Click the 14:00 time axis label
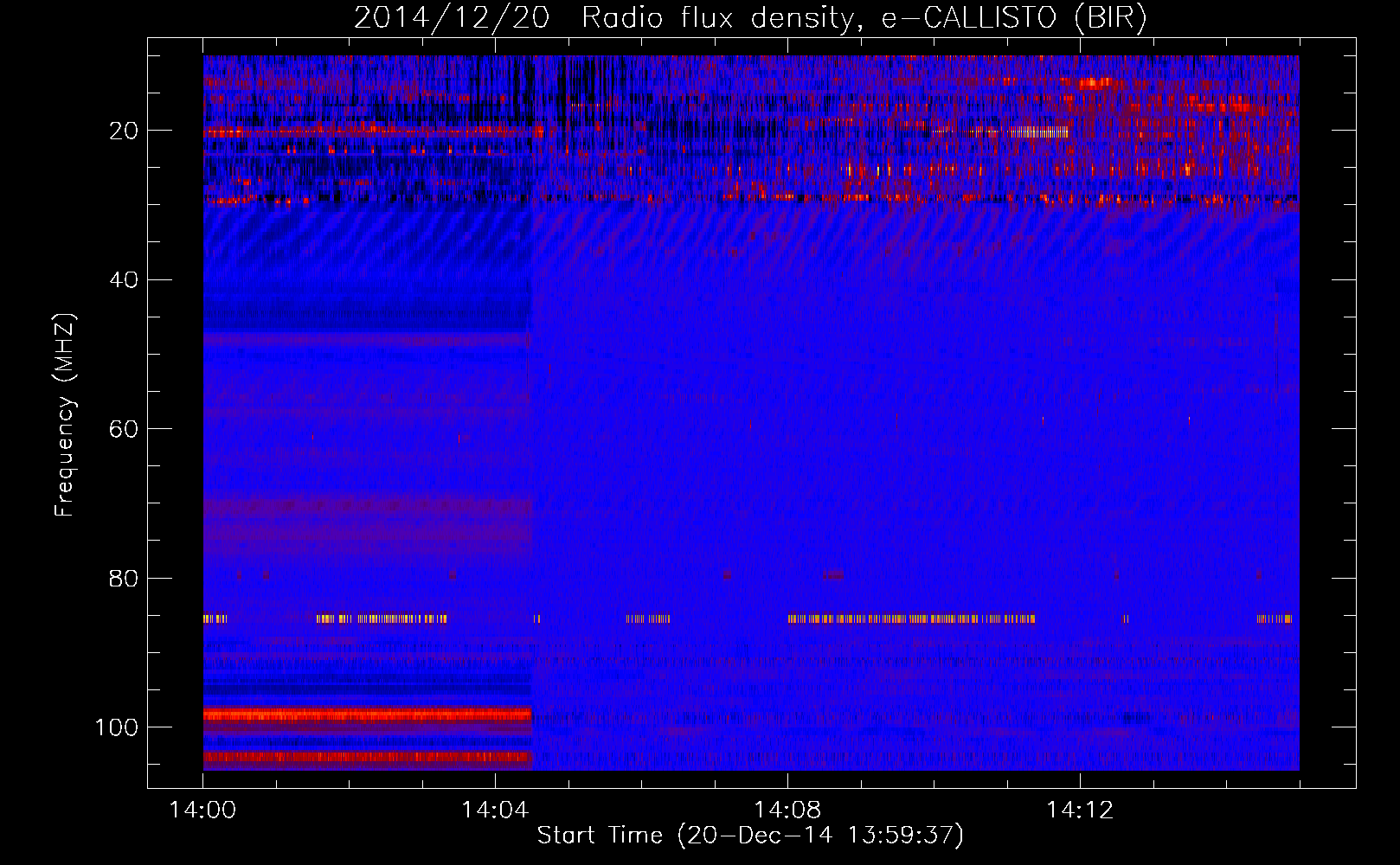1400x865 pixels. coord(202,811)
